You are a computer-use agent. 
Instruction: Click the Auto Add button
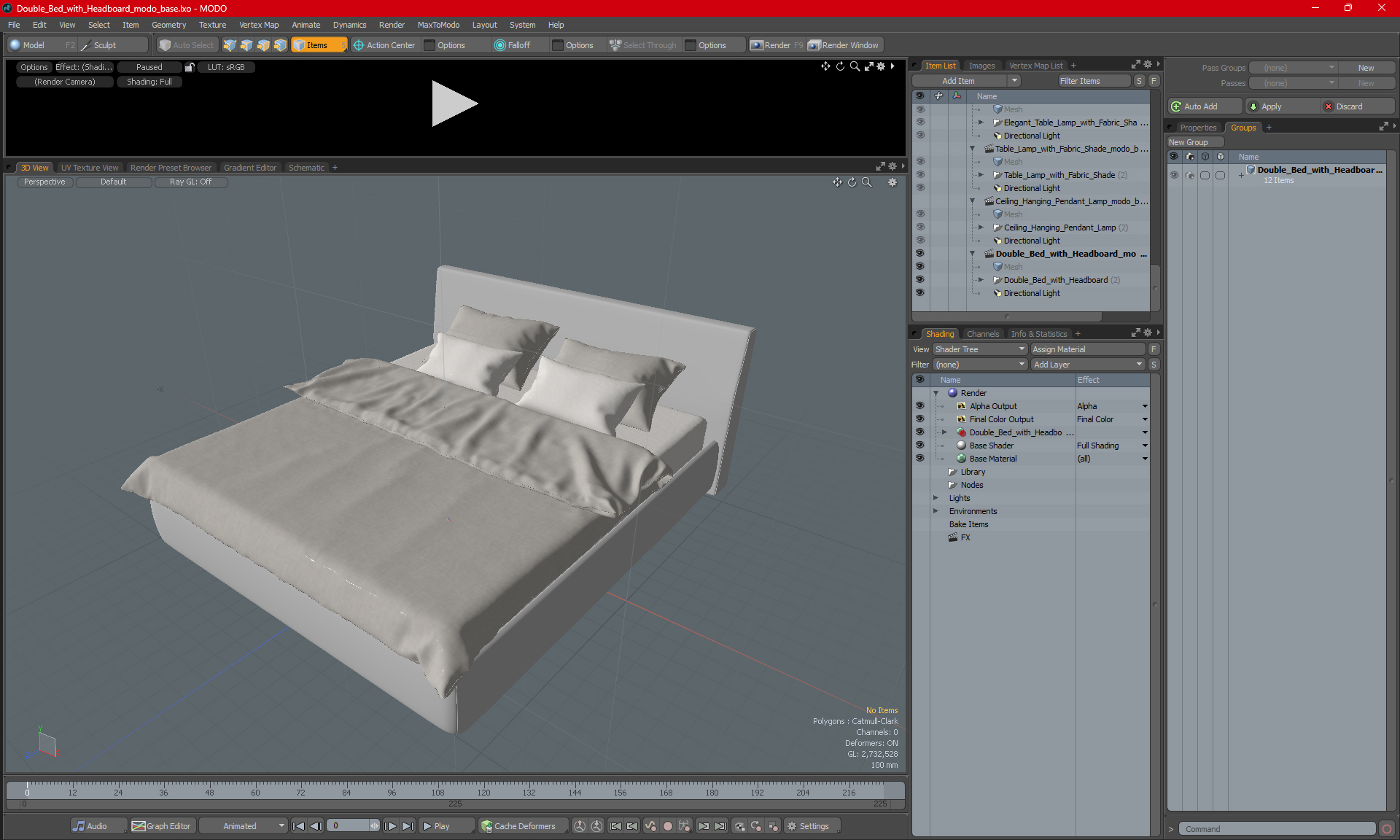point(1203,106)
